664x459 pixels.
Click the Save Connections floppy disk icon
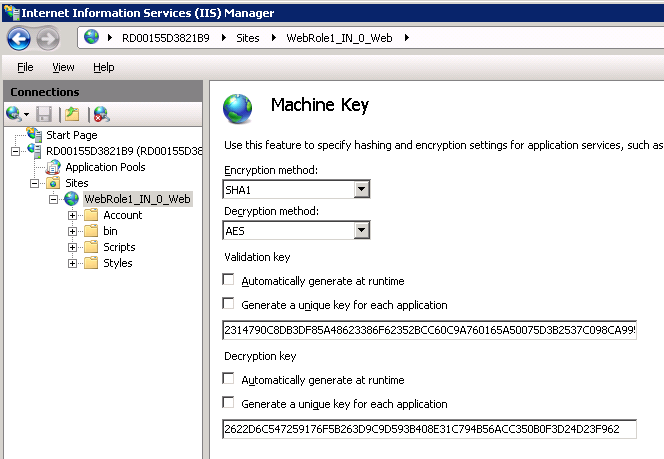[x=44, y=114]
